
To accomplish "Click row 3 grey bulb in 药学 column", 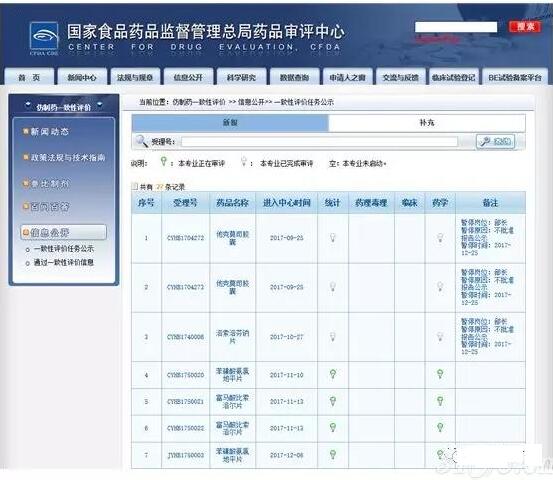I will coord(440,336).
